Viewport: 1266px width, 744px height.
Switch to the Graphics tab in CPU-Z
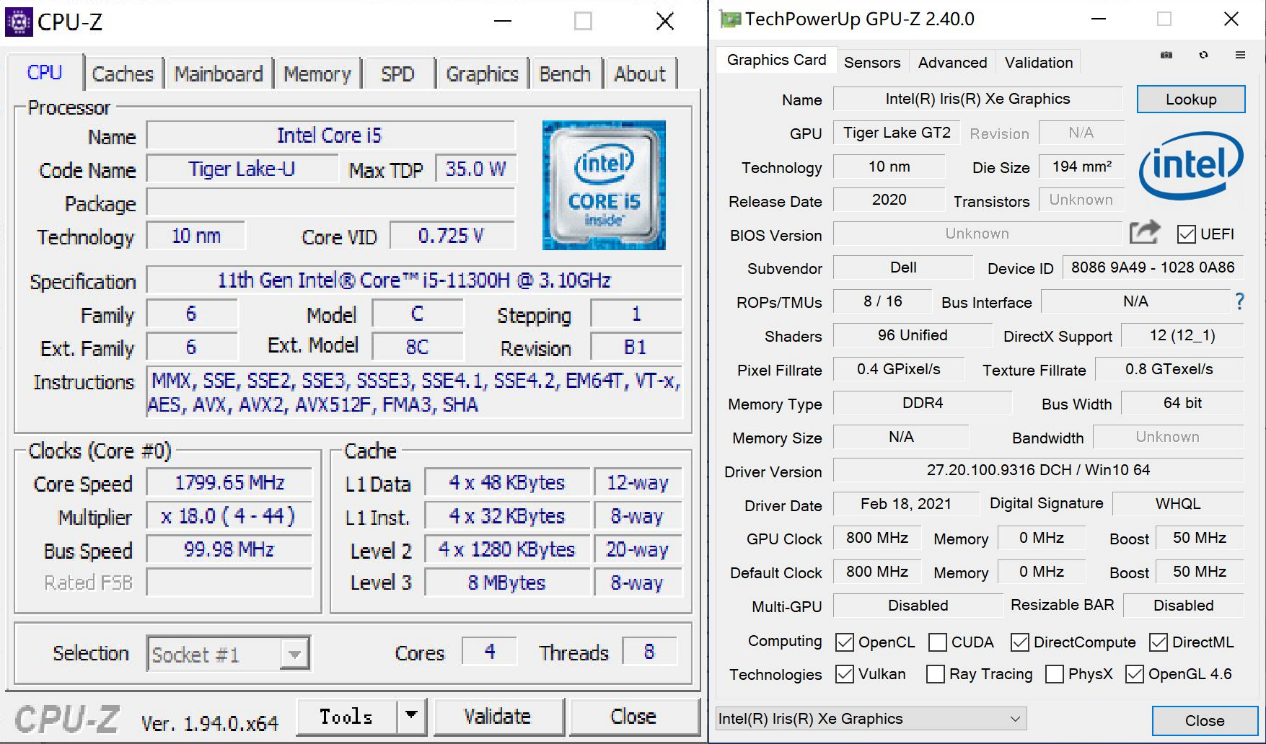(x=482, y=74)
